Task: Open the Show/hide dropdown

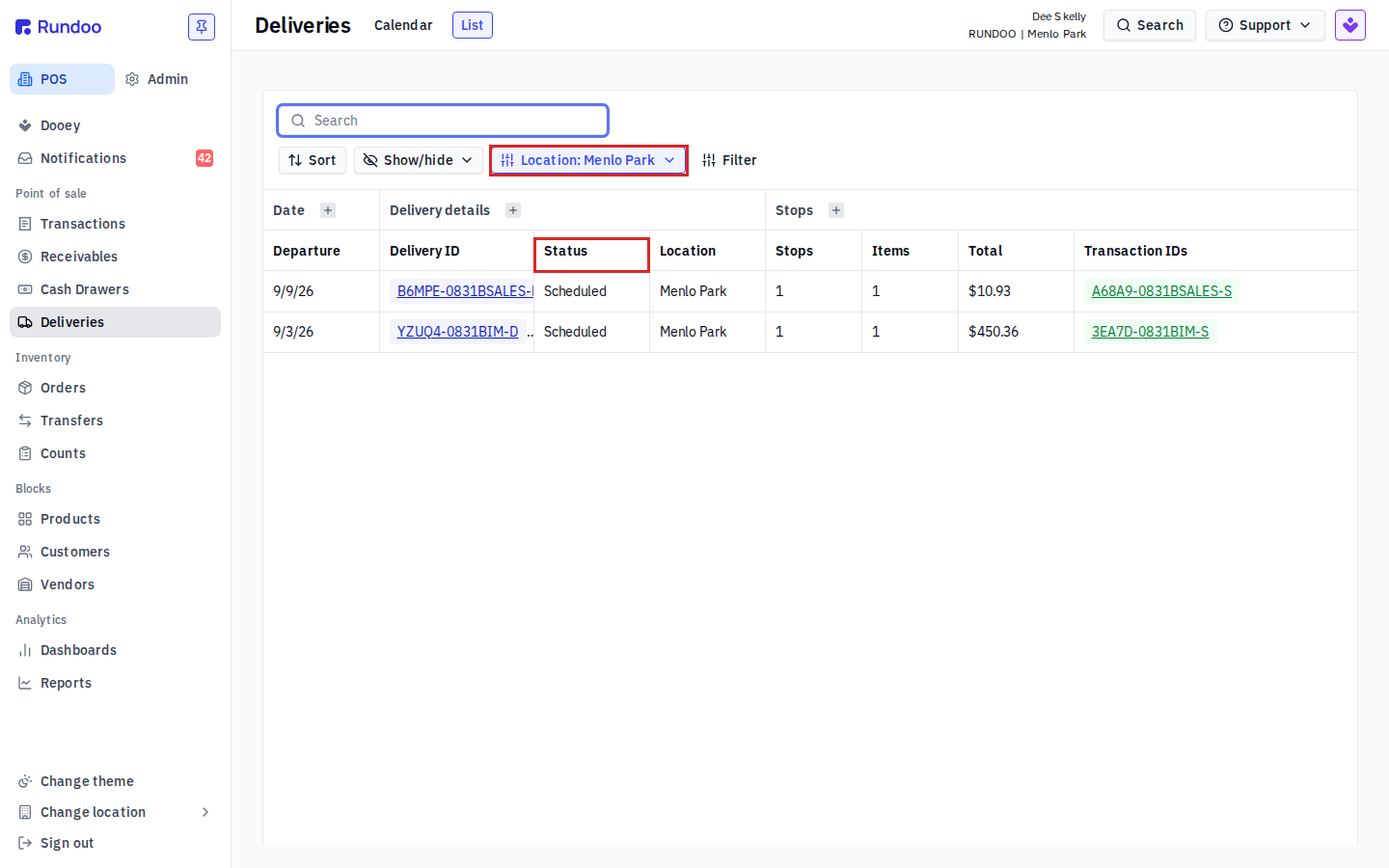Action: [x=419, y=160]
